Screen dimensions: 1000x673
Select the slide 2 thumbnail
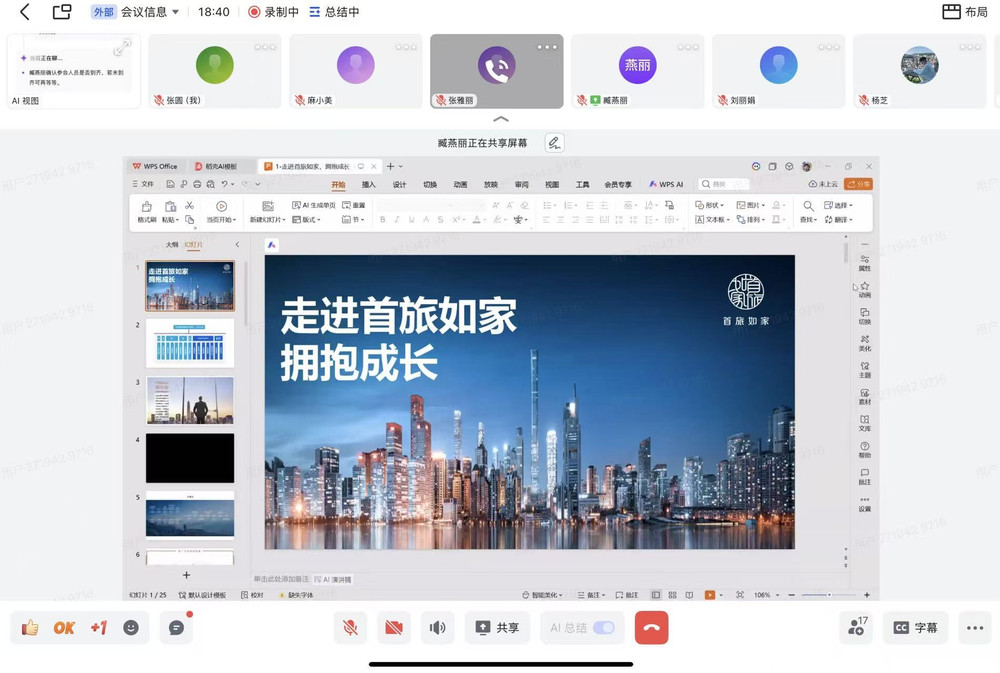190,343
